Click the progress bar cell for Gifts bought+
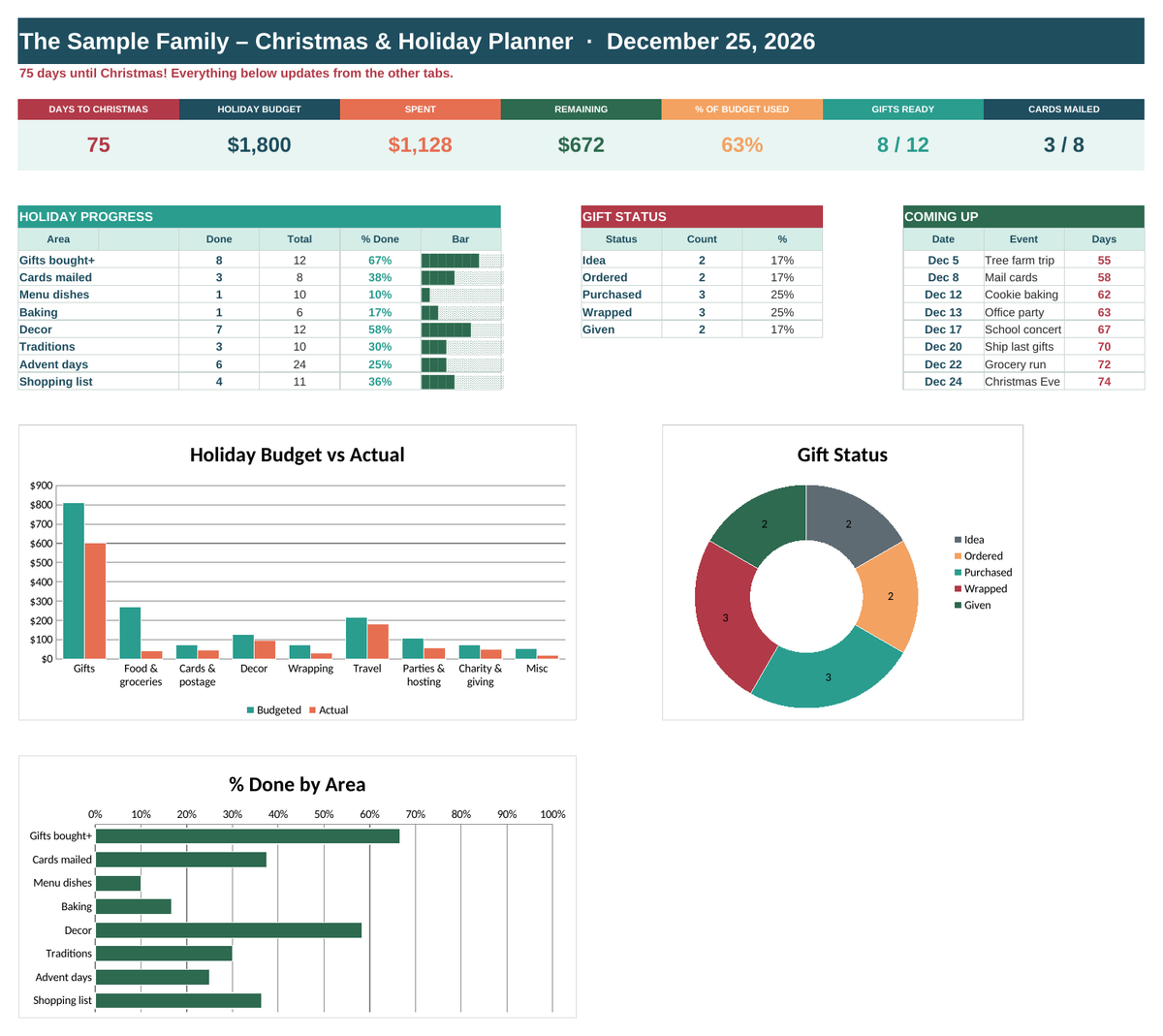1163x1036 pixels. point(461,261)
